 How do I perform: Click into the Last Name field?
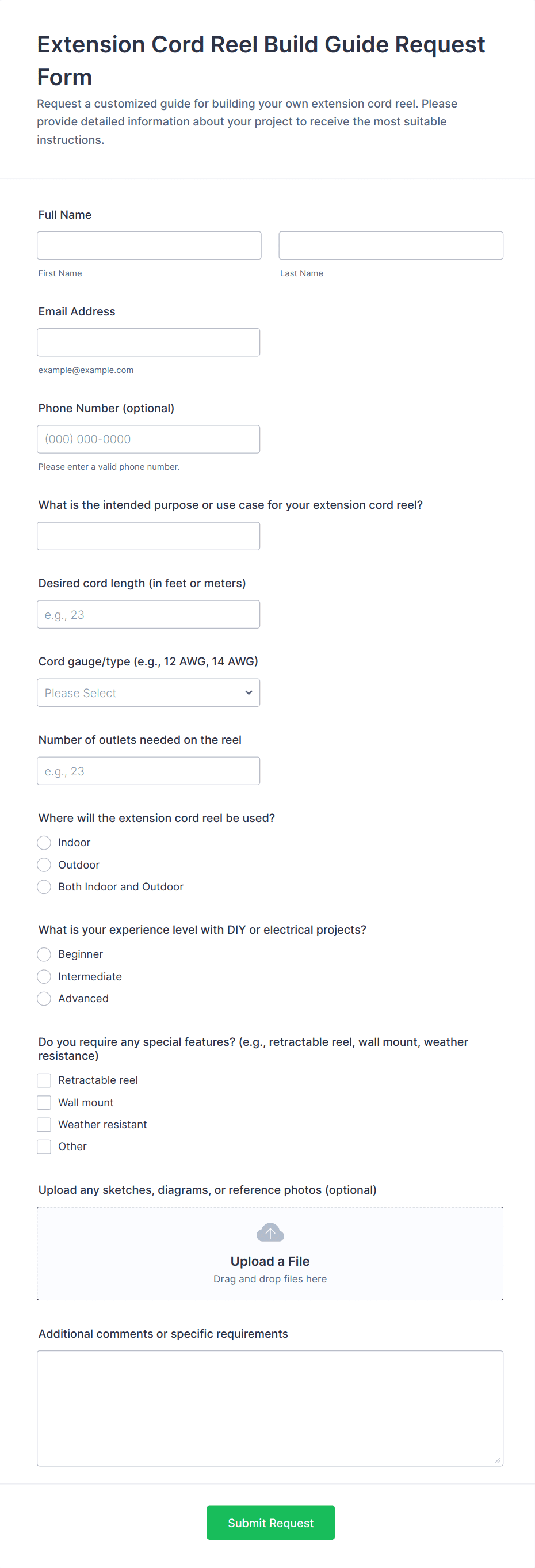391,245
